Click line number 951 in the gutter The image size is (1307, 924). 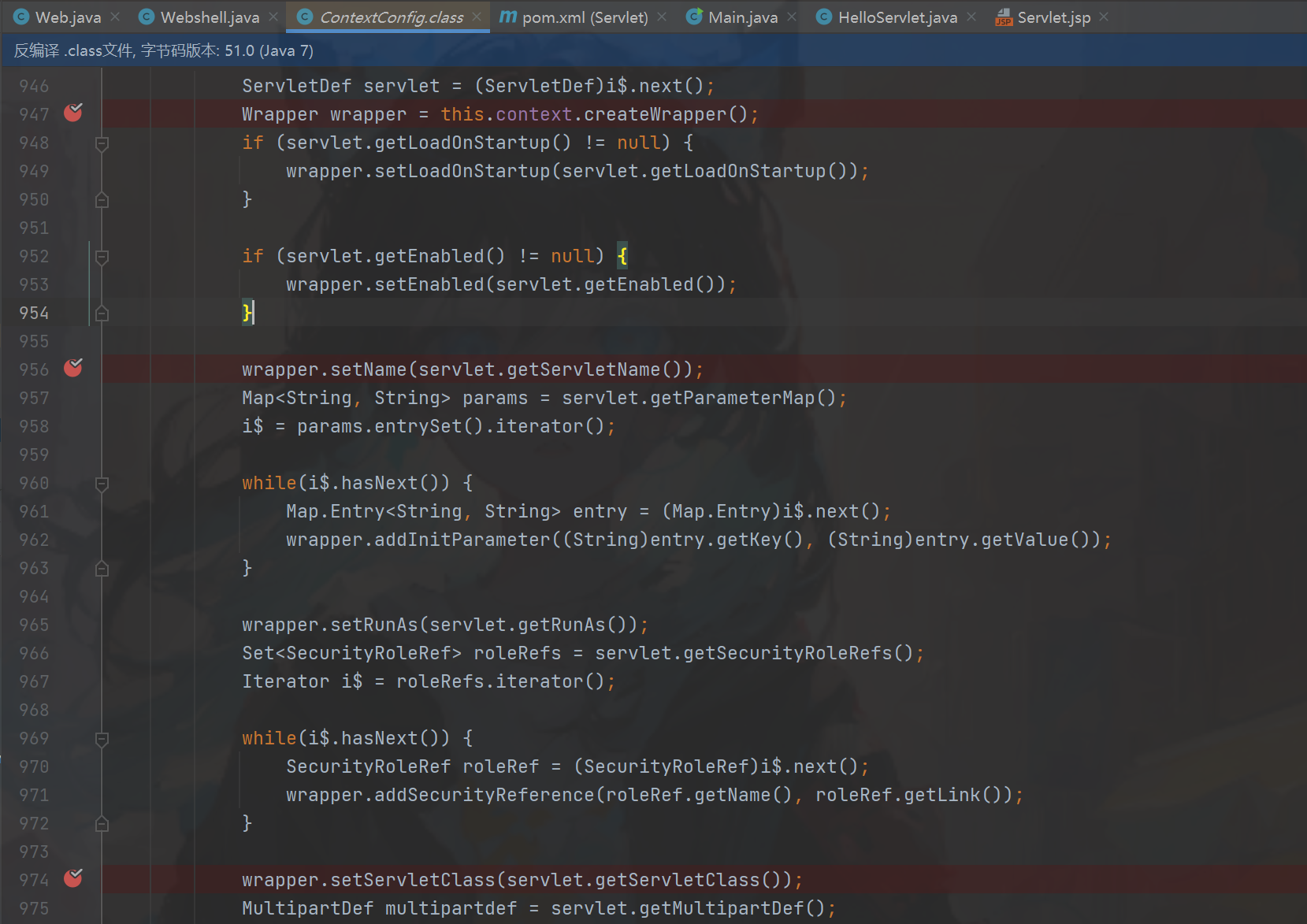34,228
